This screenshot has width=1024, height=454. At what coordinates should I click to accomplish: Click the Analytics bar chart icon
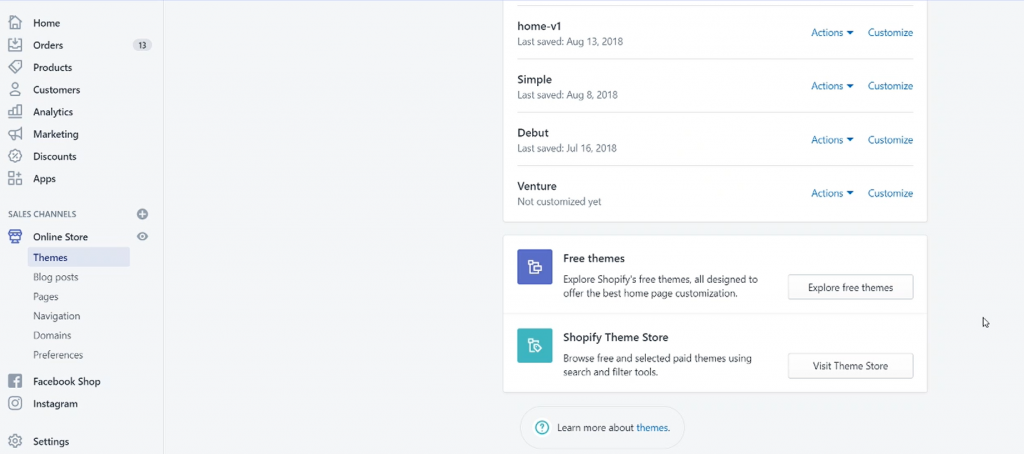[x=15, y=112]
